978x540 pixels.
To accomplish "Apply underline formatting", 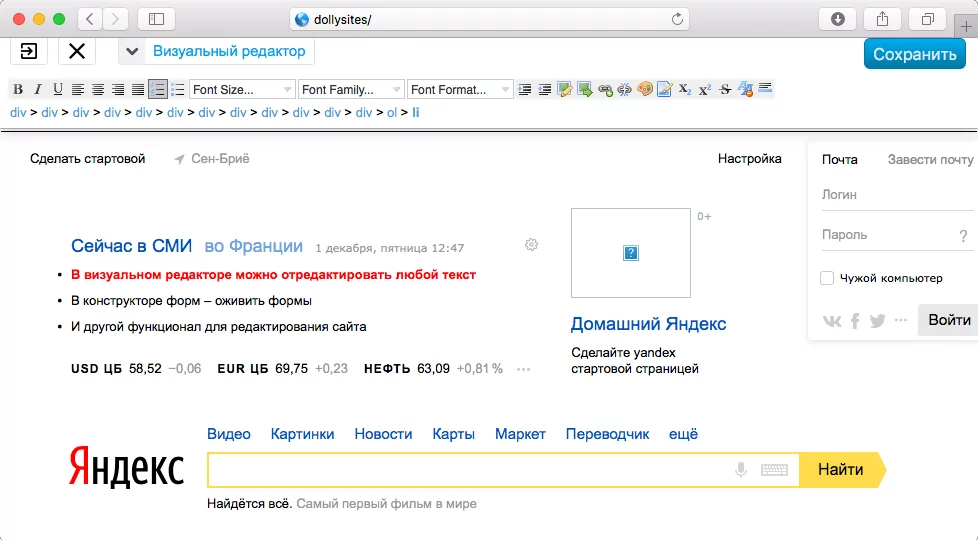I will [58, 90].
